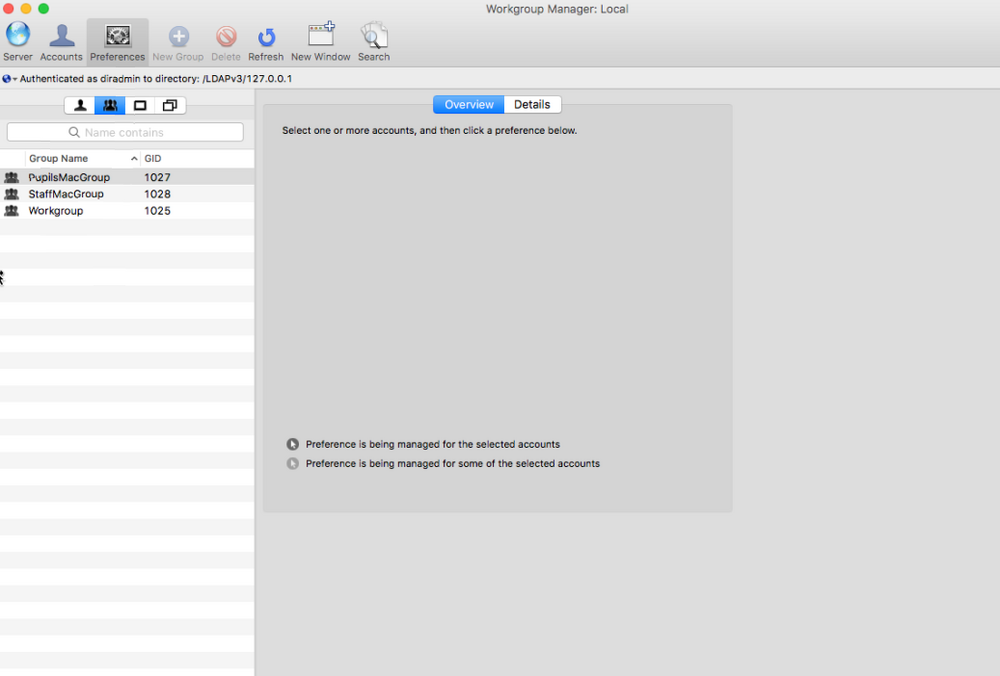This screenshot has height=676, width=1000.
Task: Sort by GID column header
Action: 197,158
